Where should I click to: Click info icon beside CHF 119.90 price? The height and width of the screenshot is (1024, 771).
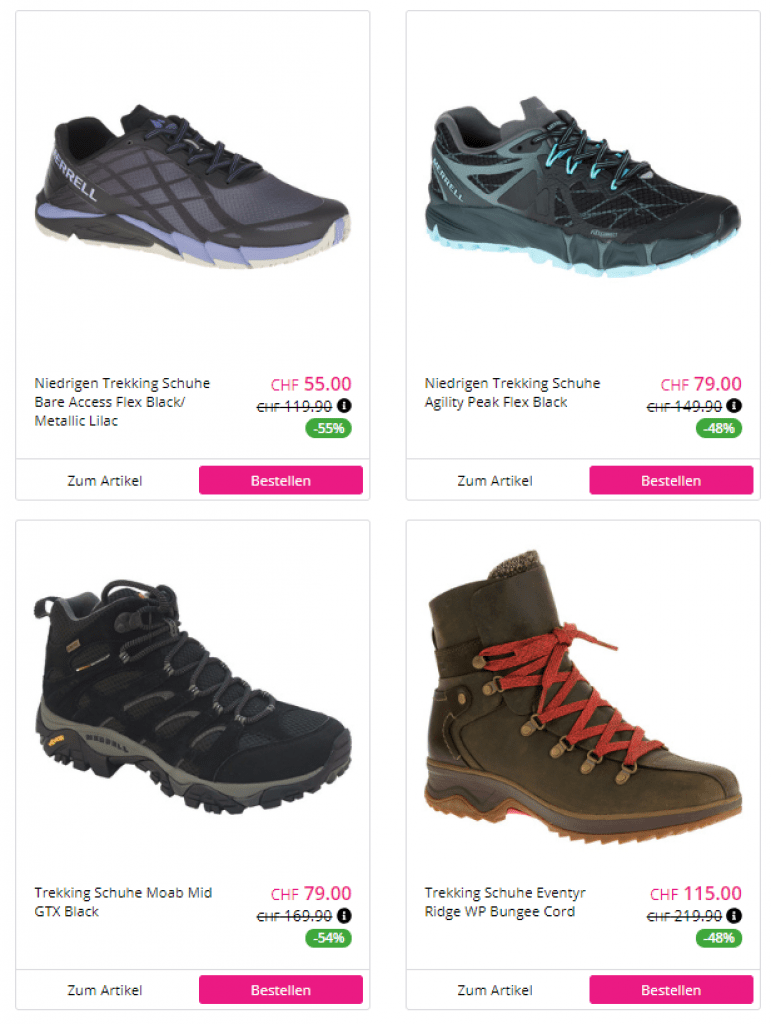(344, 406)
